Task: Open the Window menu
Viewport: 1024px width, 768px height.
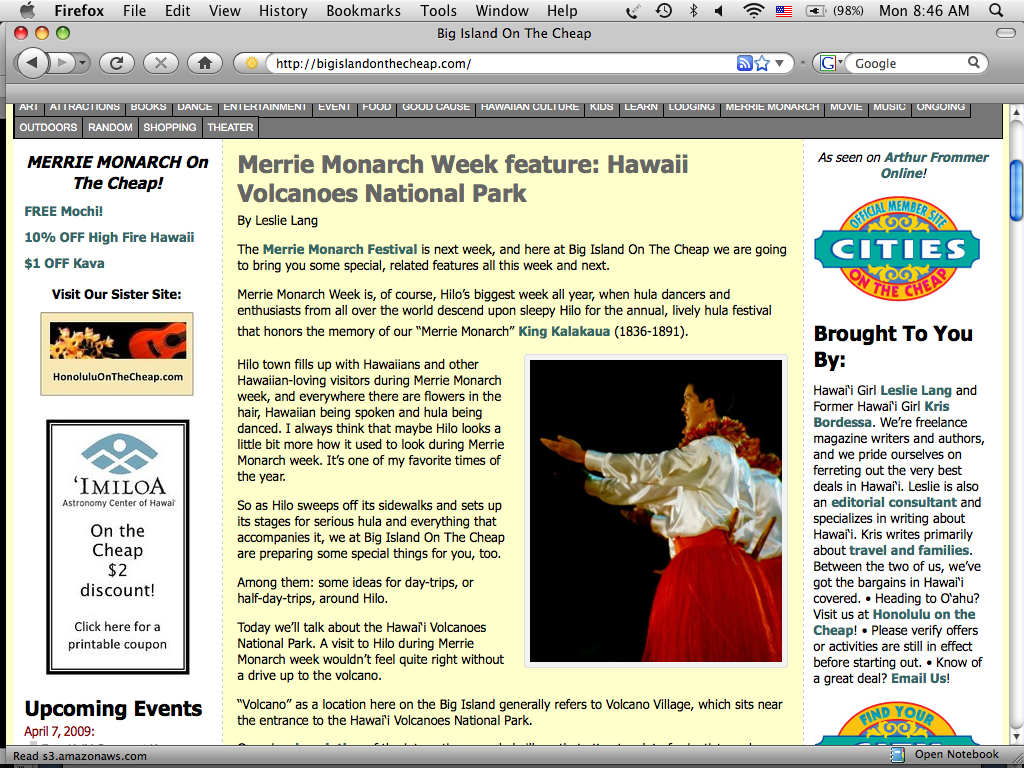Action: (502, 10)
